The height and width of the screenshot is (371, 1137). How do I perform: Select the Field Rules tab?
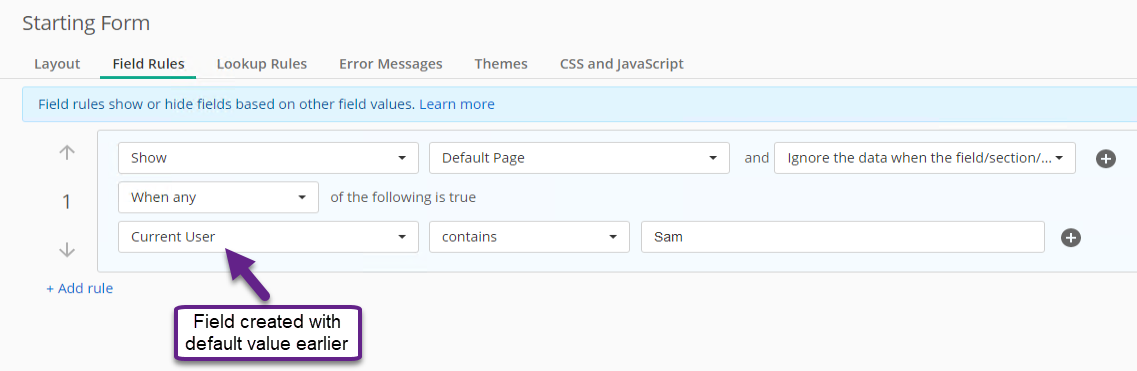pyautogui.click(x=148, y=64)
